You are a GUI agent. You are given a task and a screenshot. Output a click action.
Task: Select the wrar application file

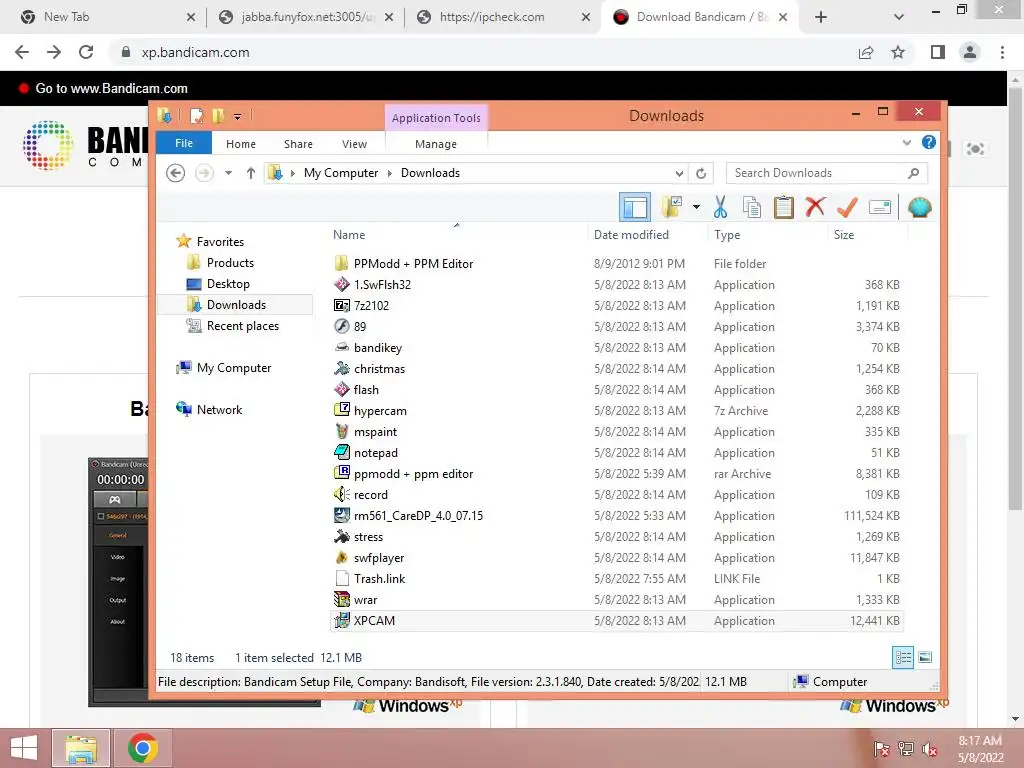[x=616, y=600]
